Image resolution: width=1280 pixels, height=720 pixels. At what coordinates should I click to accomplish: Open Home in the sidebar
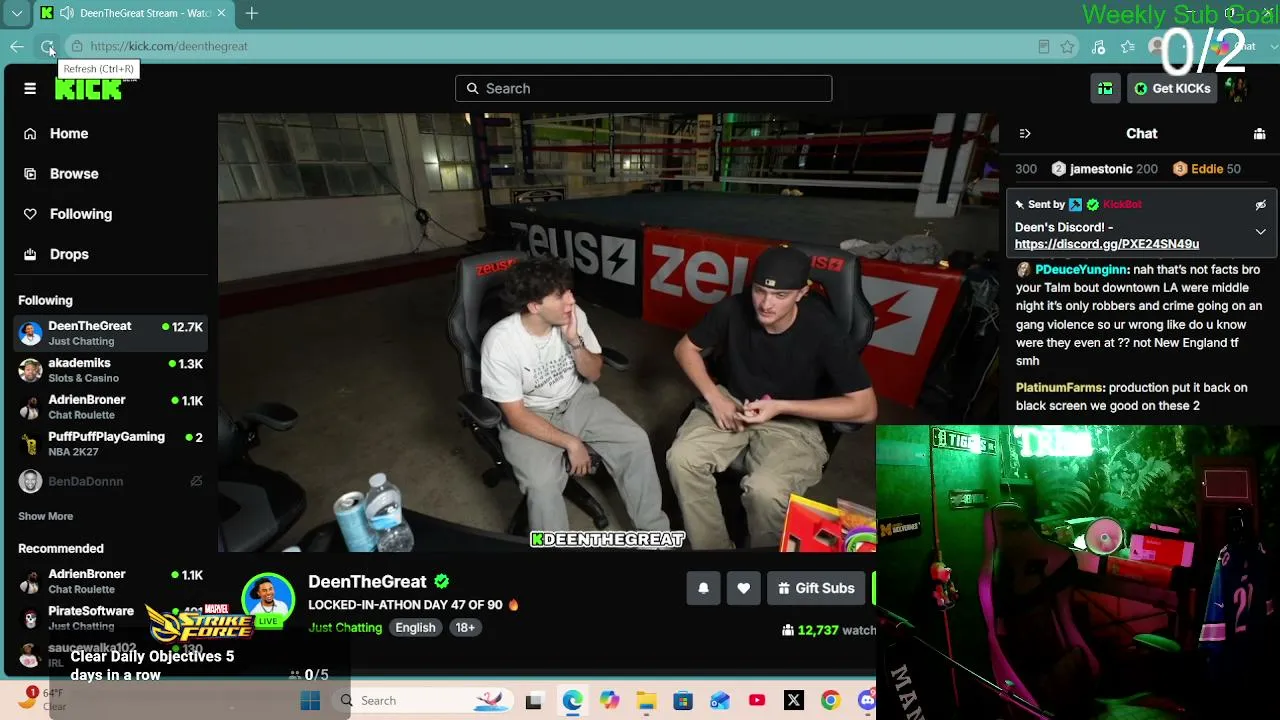point(69,133)
